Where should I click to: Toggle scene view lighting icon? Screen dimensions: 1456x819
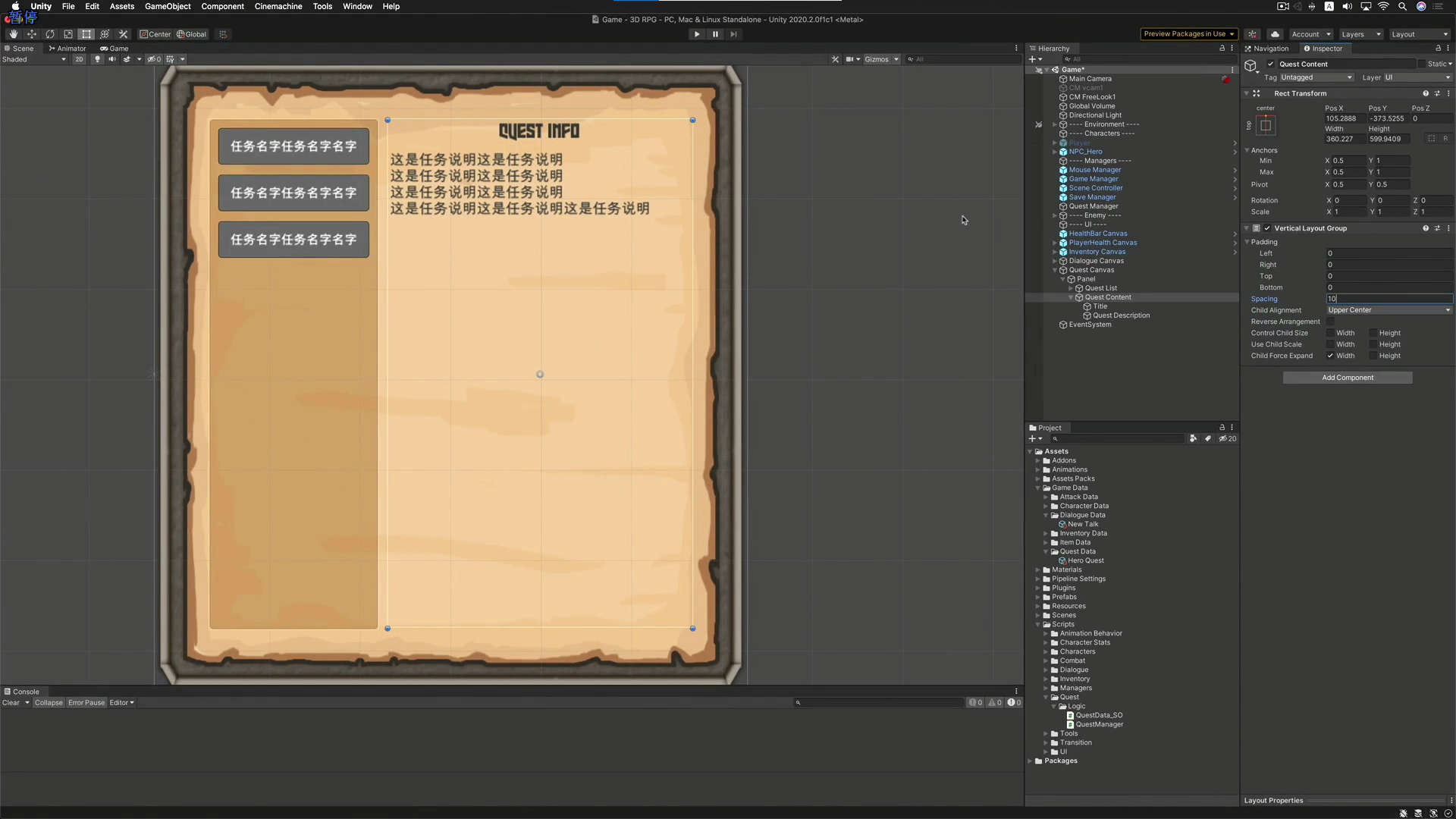click(x=97, y=59)
